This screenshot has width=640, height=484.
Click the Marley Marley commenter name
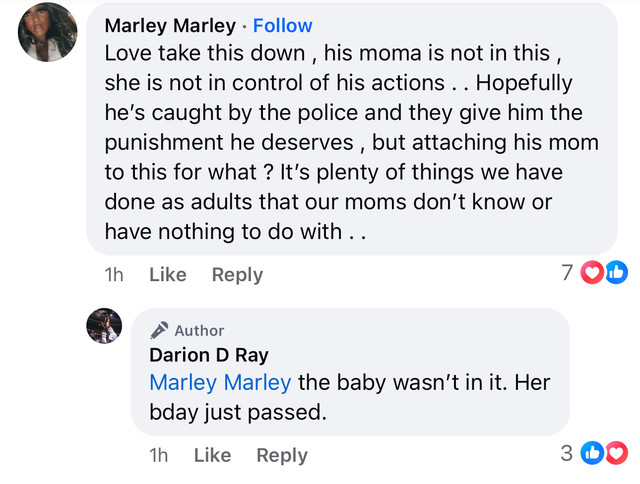(170, 25)
